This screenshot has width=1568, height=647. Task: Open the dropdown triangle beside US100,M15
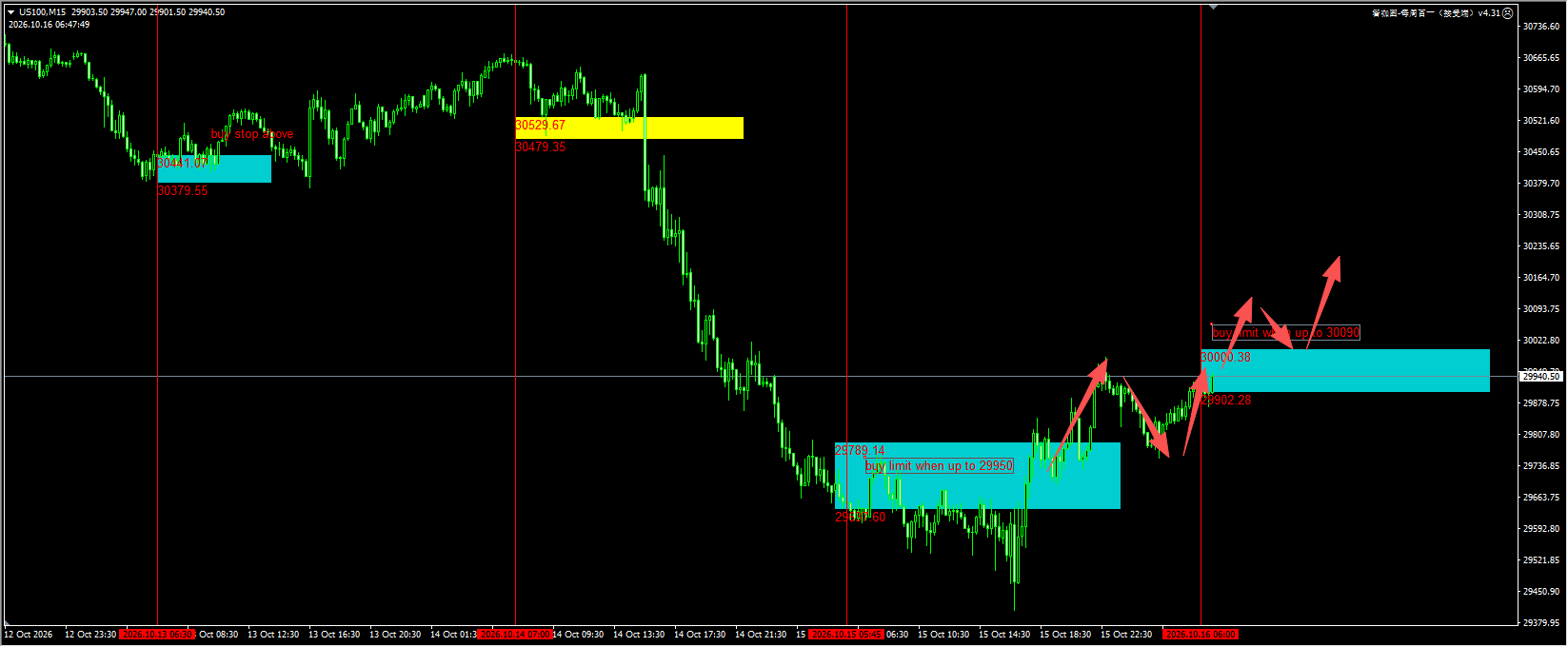click(10, 12)
